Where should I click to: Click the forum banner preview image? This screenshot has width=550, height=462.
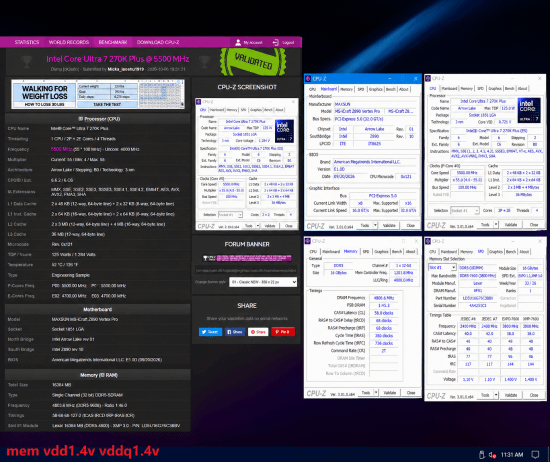pos(247,258)
